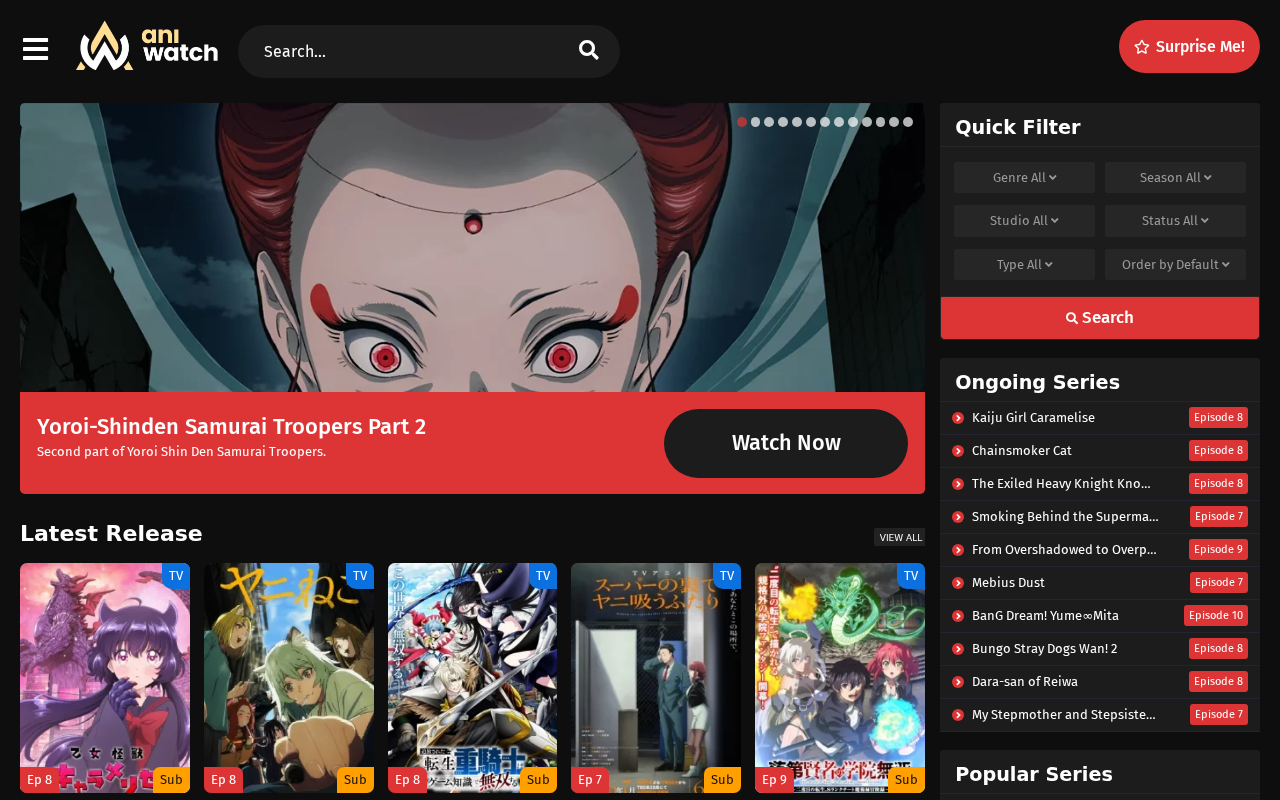Screen dimensions: 1280x800
Task: Click the red Quick Filter Search button
Action: coord(1100,318)
